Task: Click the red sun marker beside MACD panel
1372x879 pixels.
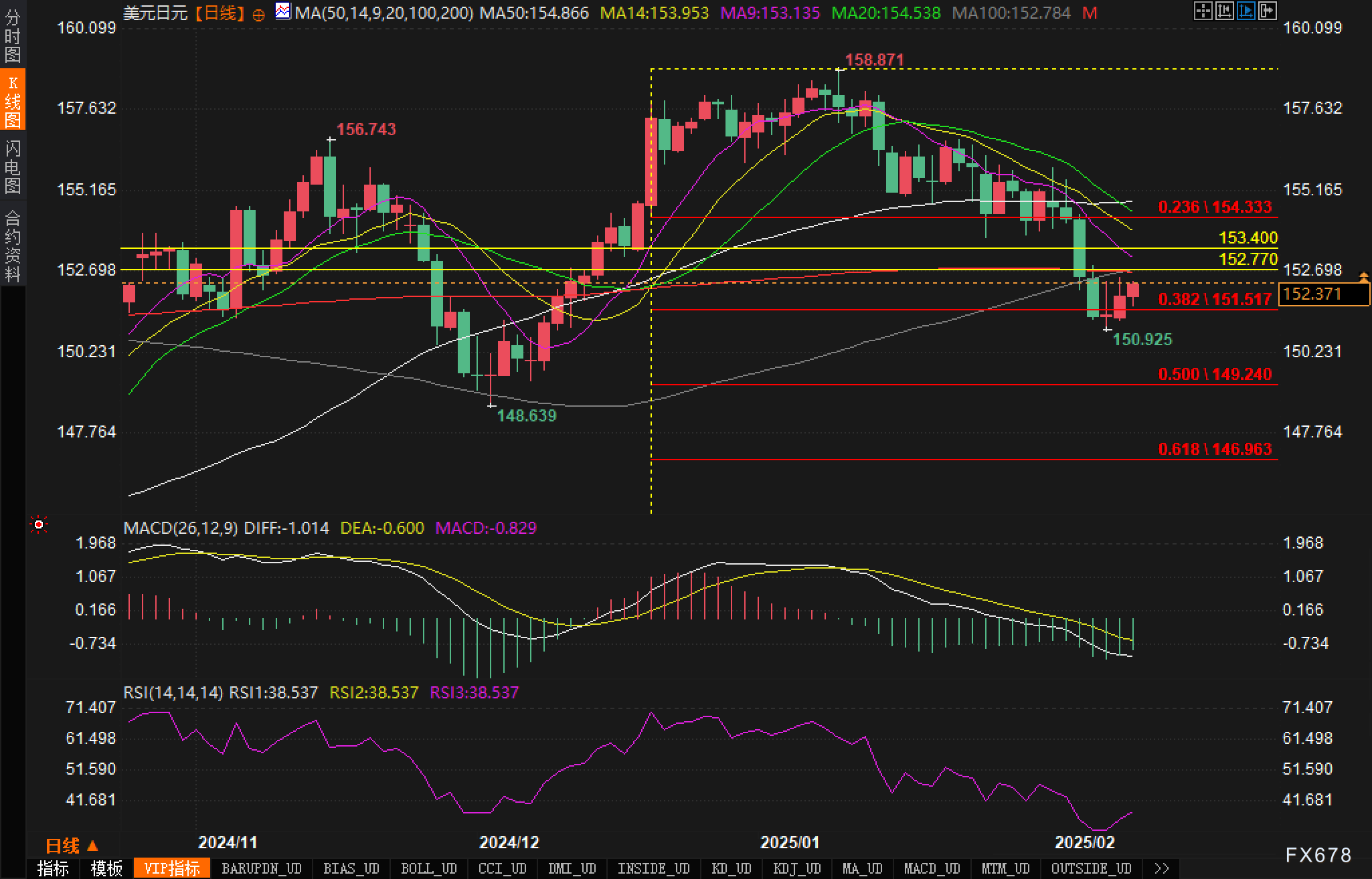Action: coord(39,525)
